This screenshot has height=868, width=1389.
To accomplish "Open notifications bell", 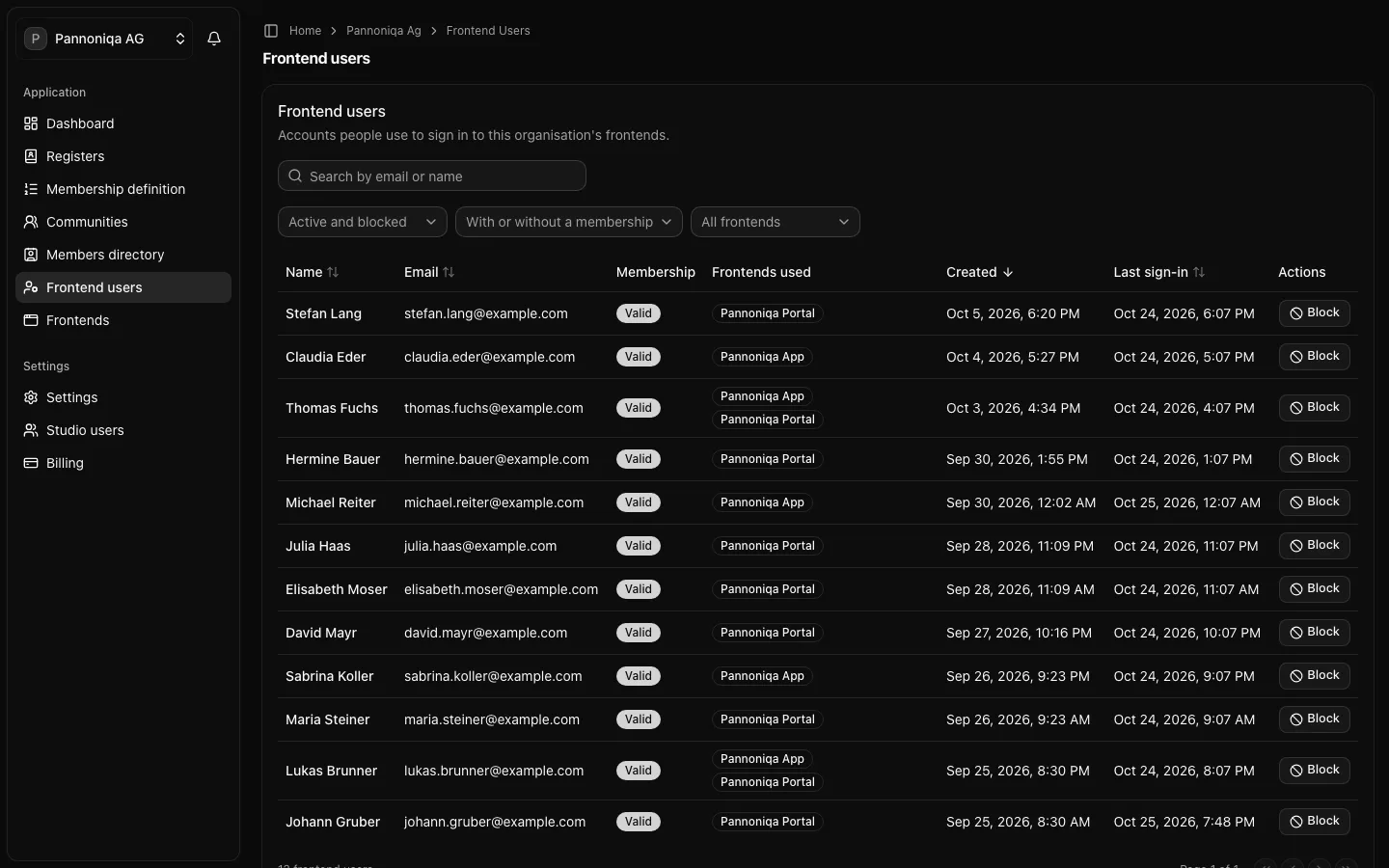I will [214, 39].
